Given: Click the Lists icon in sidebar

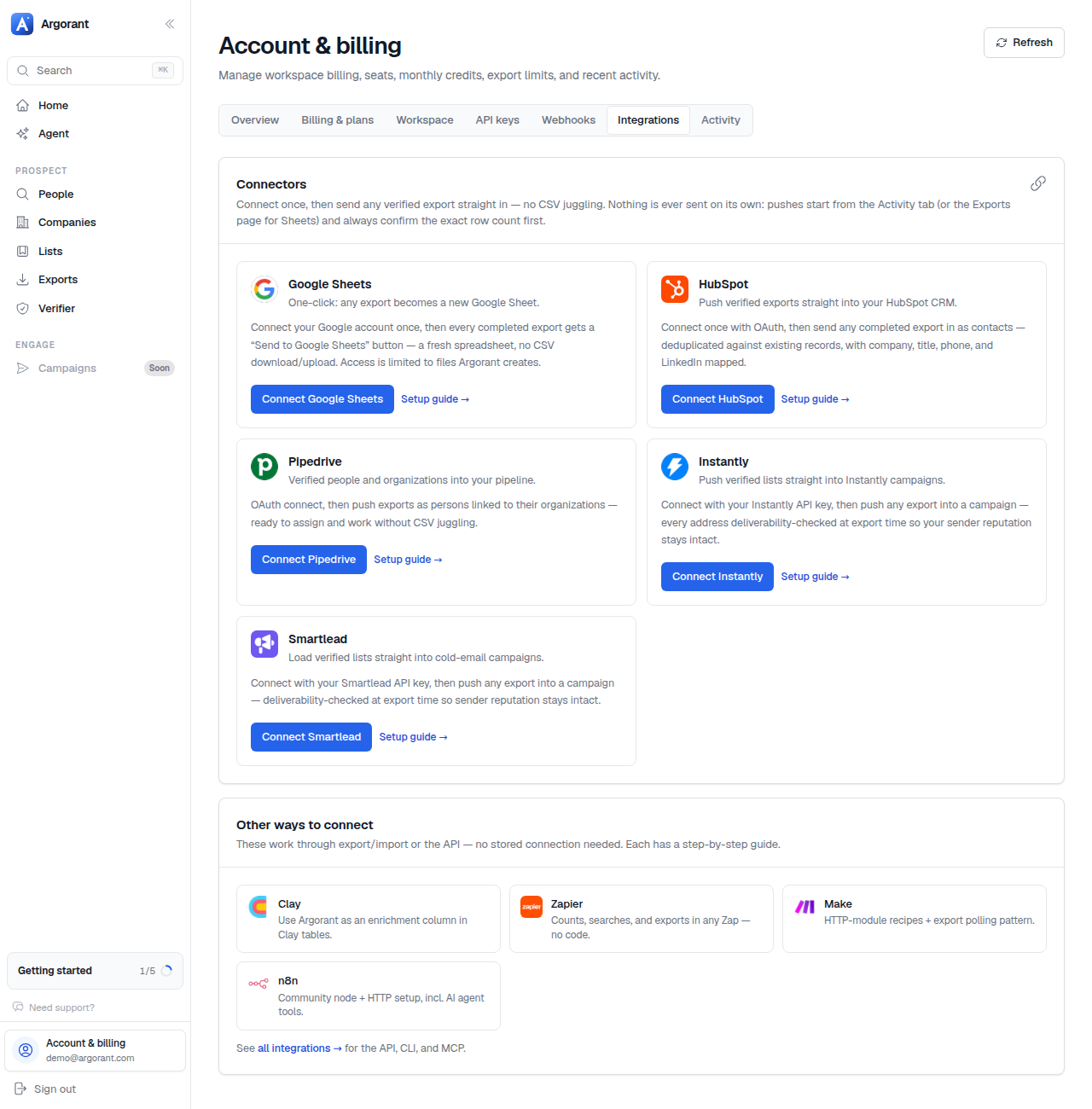Looking at the screenshot, I should point(23,252).
